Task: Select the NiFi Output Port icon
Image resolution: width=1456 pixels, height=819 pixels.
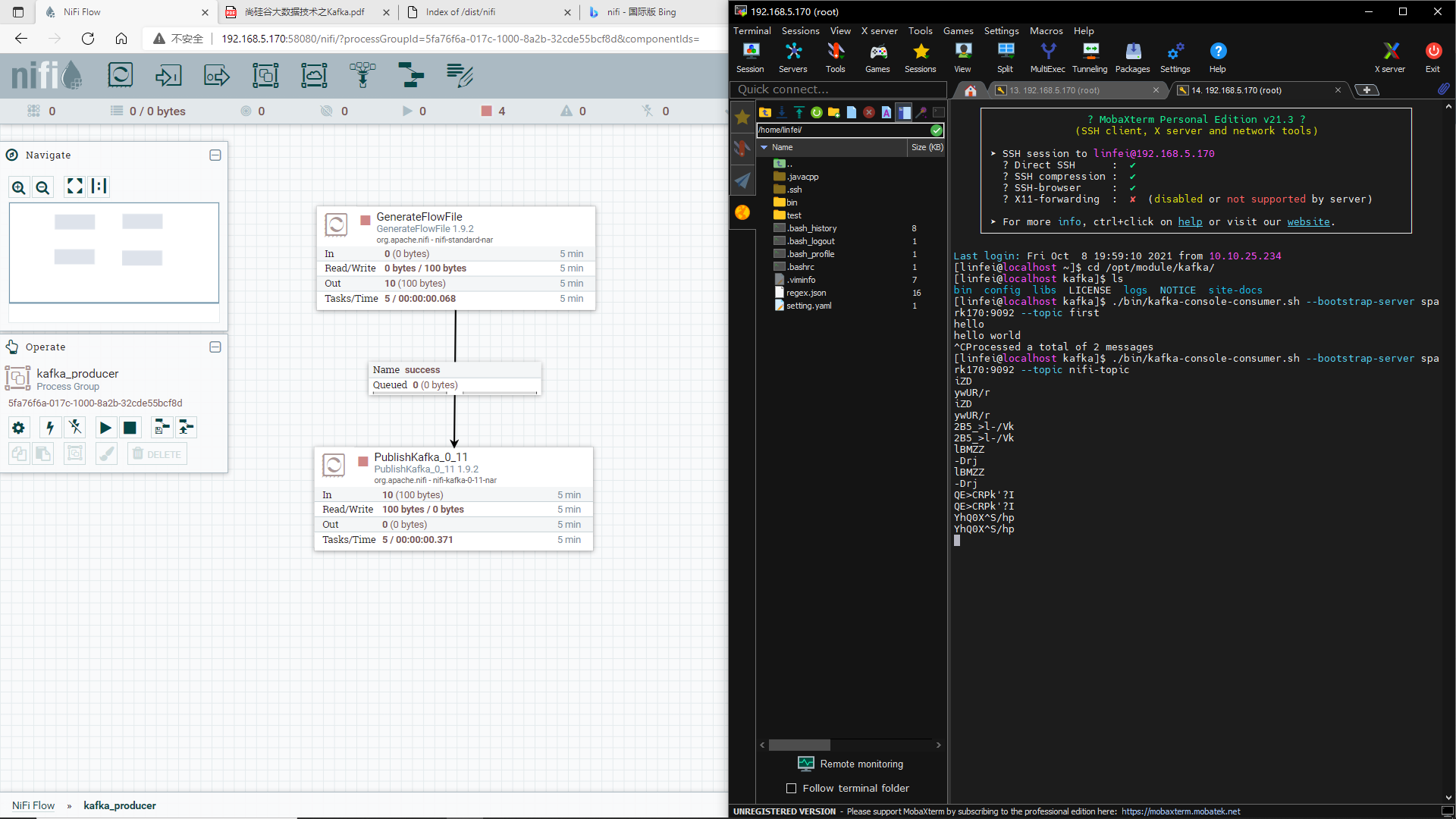Action: (x=217, y=75)
